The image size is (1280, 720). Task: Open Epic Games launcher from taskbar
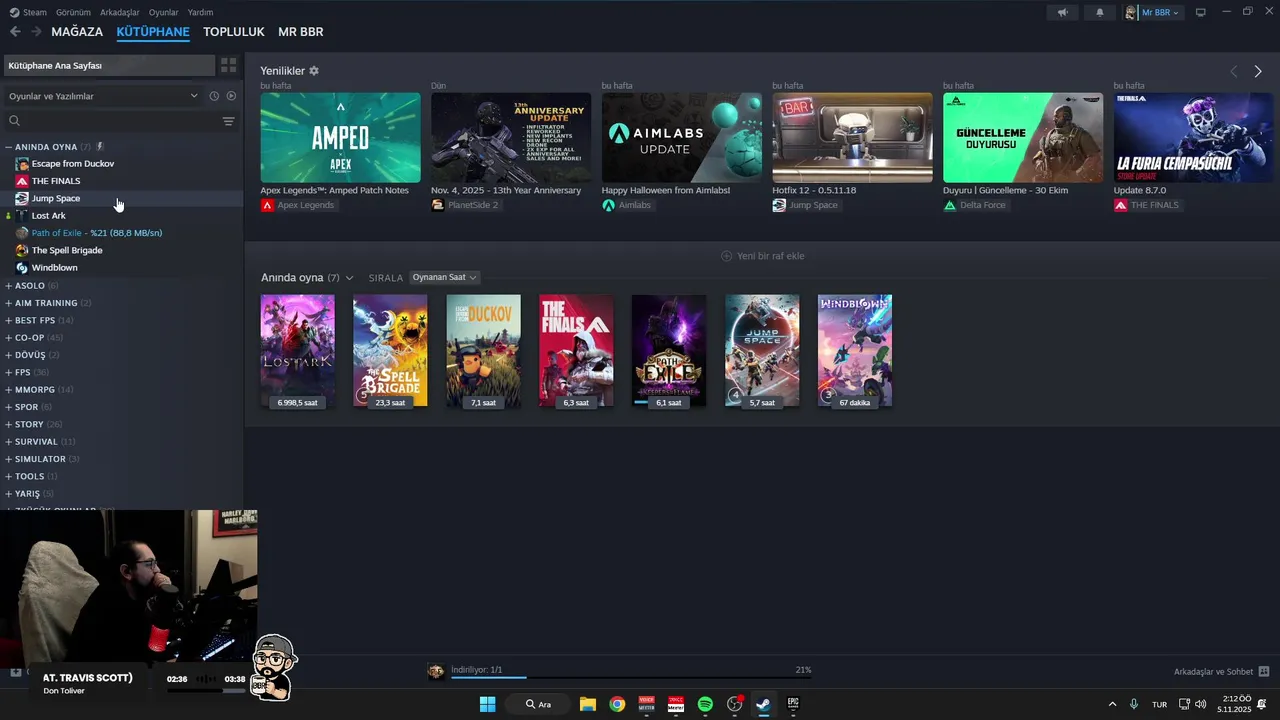click(793, 704)
